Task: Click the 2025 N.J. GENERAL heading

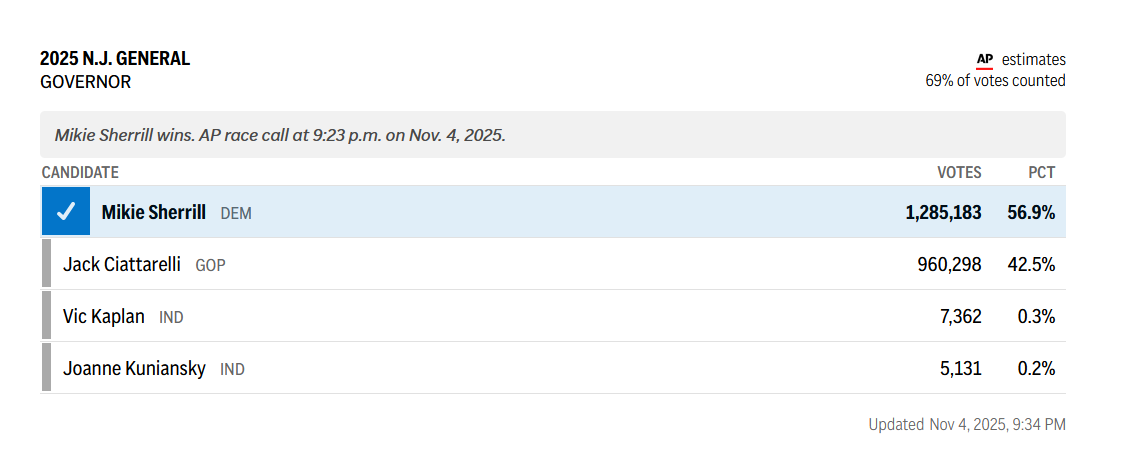Action: point(115,59)
